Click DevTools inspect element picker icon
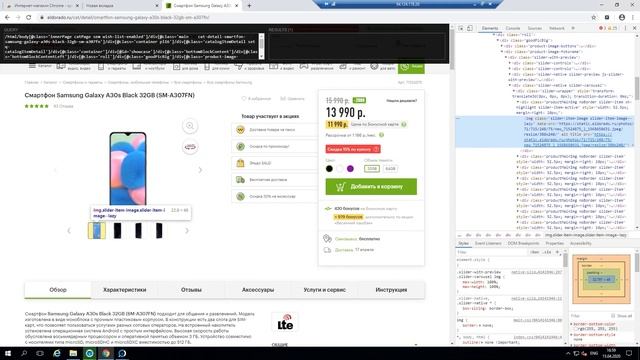This screenshot has width=640, height=360. point(461,28)
